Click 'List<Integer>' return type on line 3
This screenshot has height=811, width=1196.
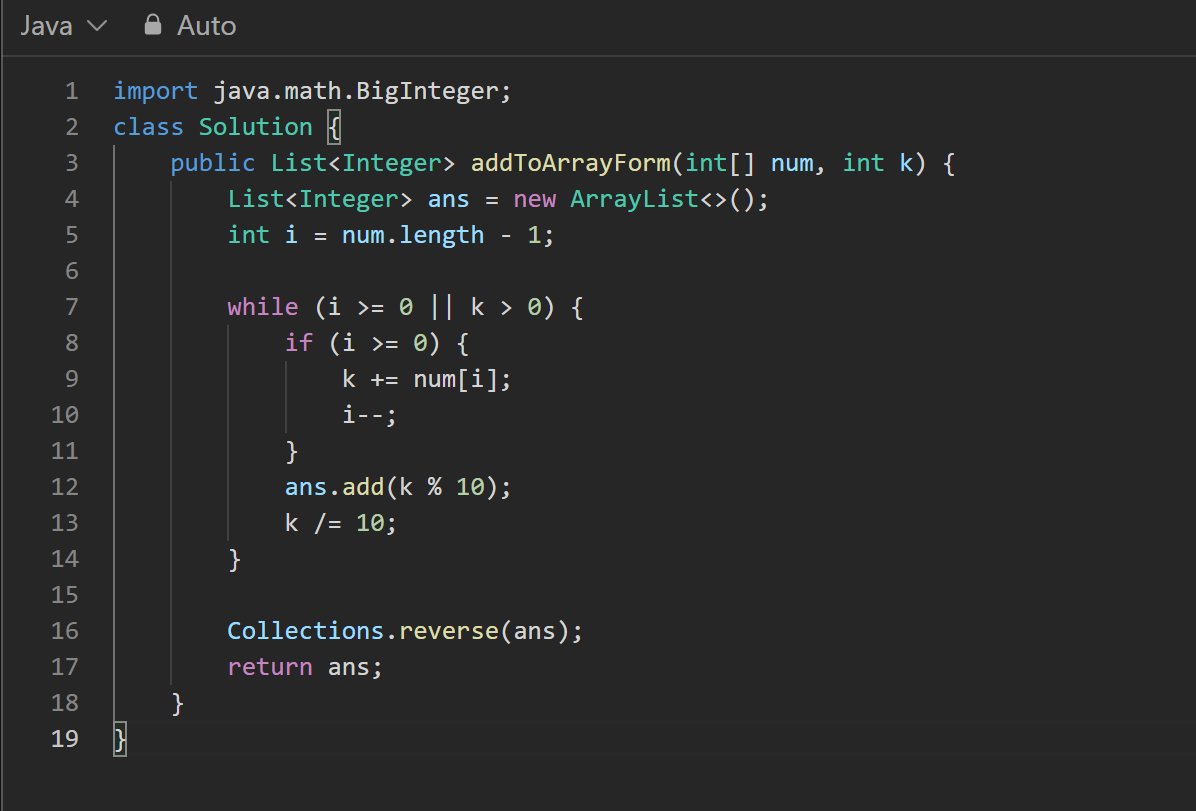(x=362, y=163)
